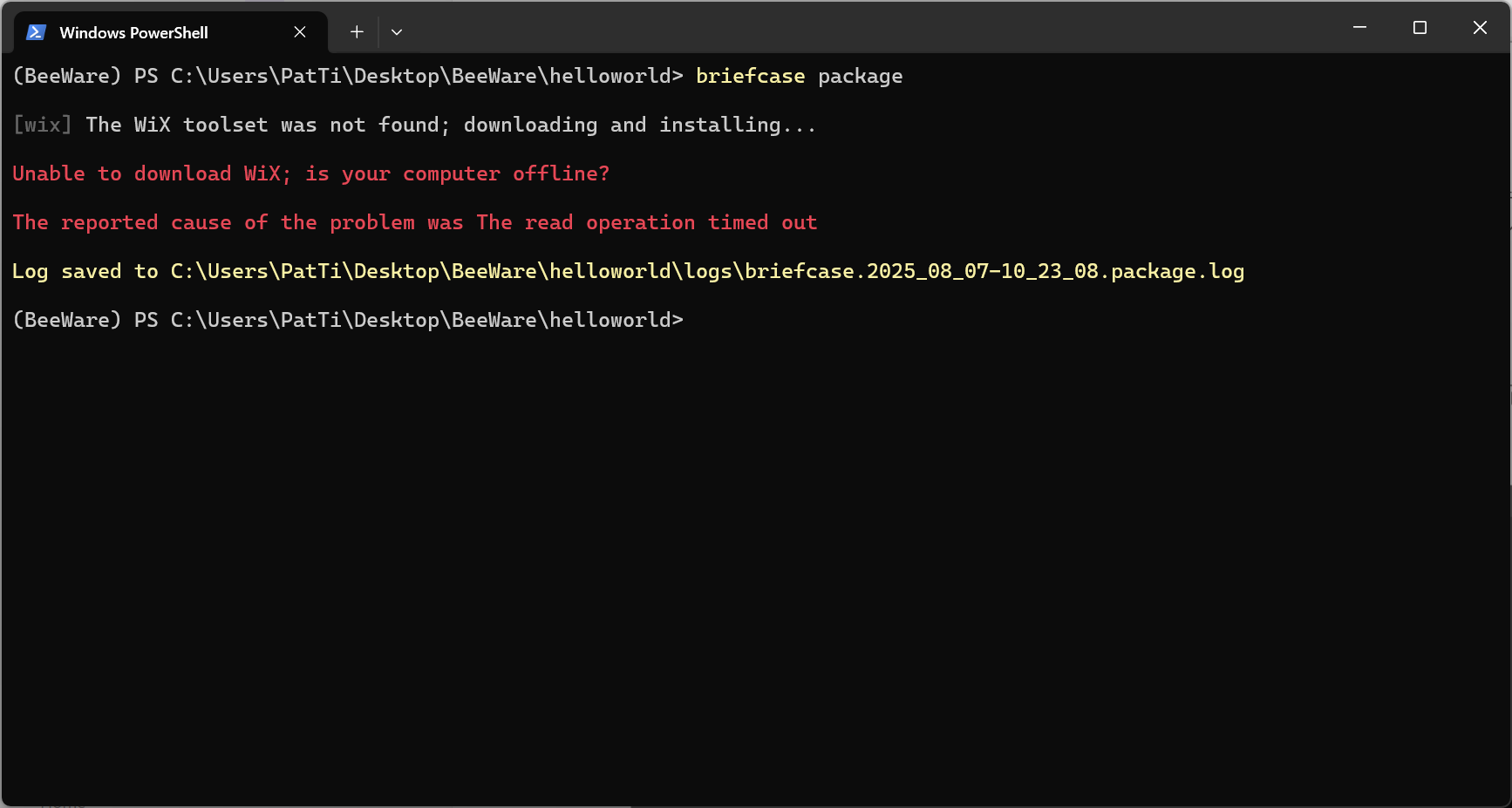Click the last empty PowerShell prompt line
Screen dimensions: 1512x808
pyautogui.click(x=348, y=321)
